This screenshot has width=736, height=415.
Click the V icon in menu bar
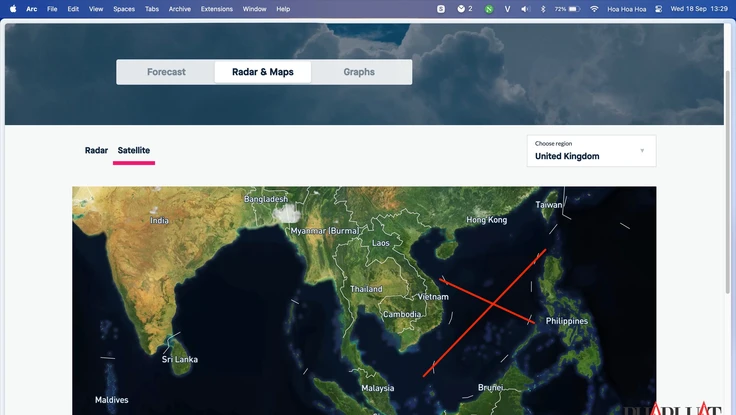[507, 9]
